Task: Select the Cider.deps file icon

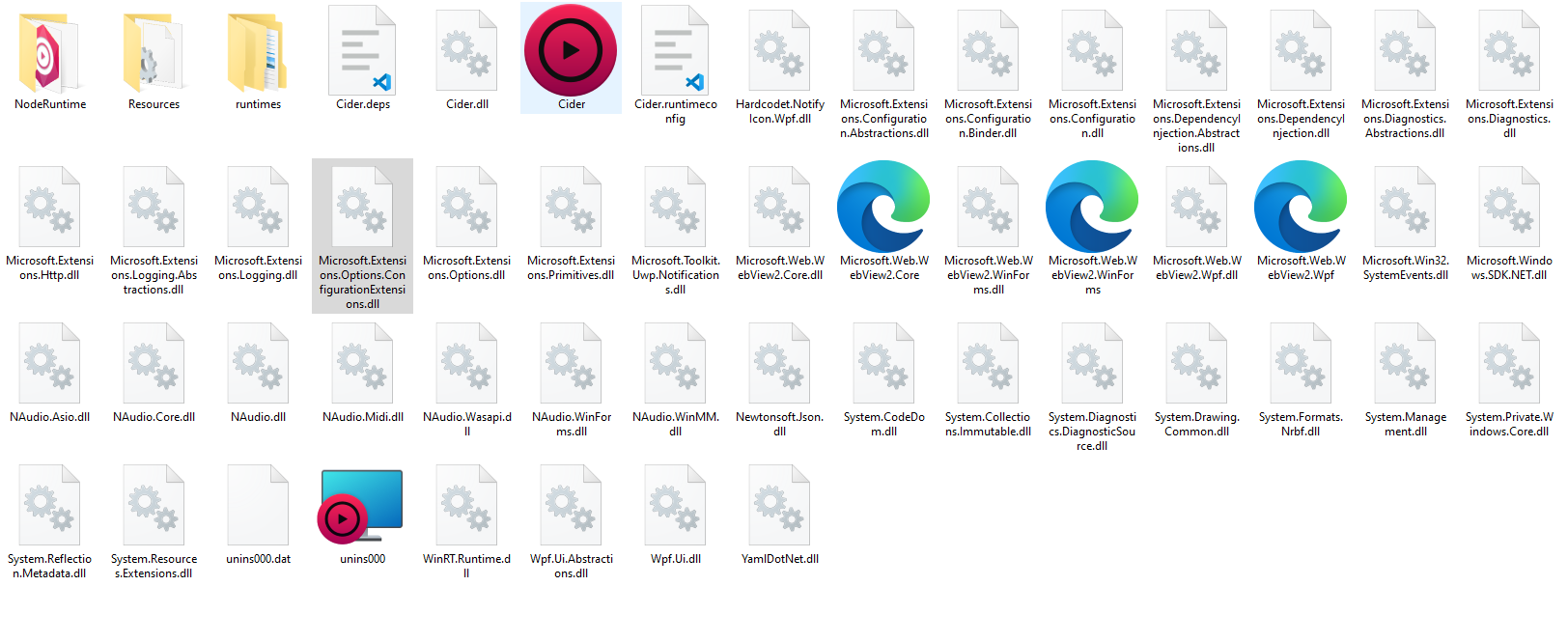Action: click(x=362, y=50)
